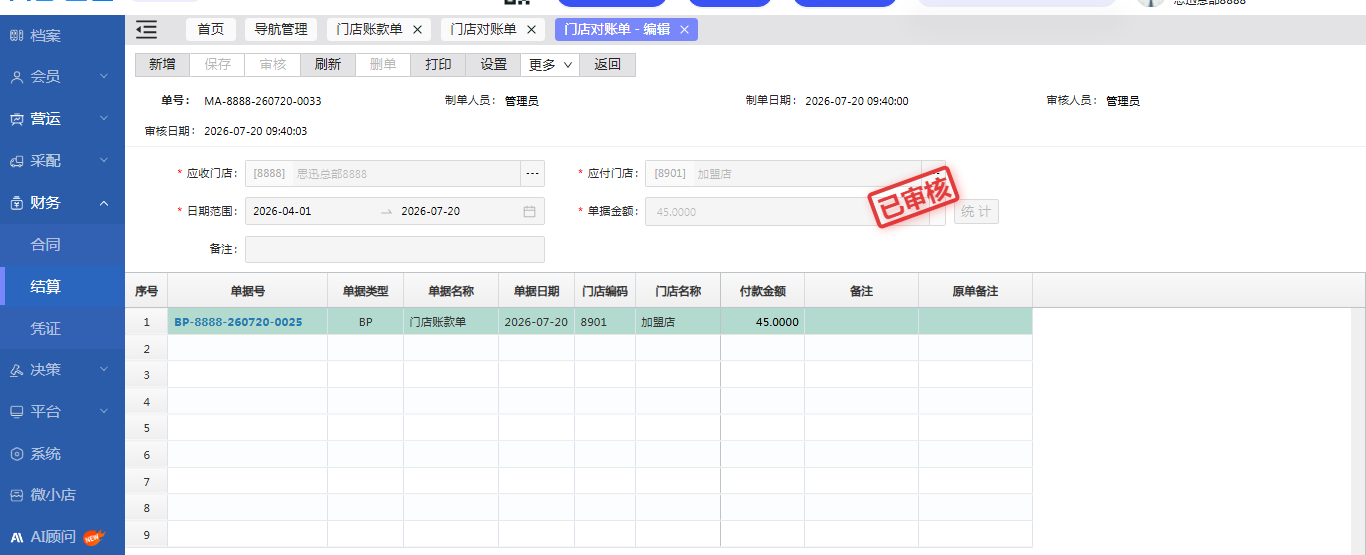Viewport: 1366px width, 555px height.
Task: Click the BP type cell in row 1
Action: [365, 322]
